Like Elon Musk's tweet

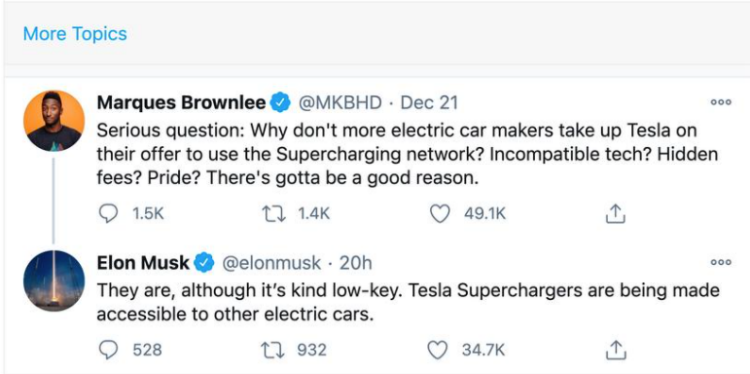(436, 351)
